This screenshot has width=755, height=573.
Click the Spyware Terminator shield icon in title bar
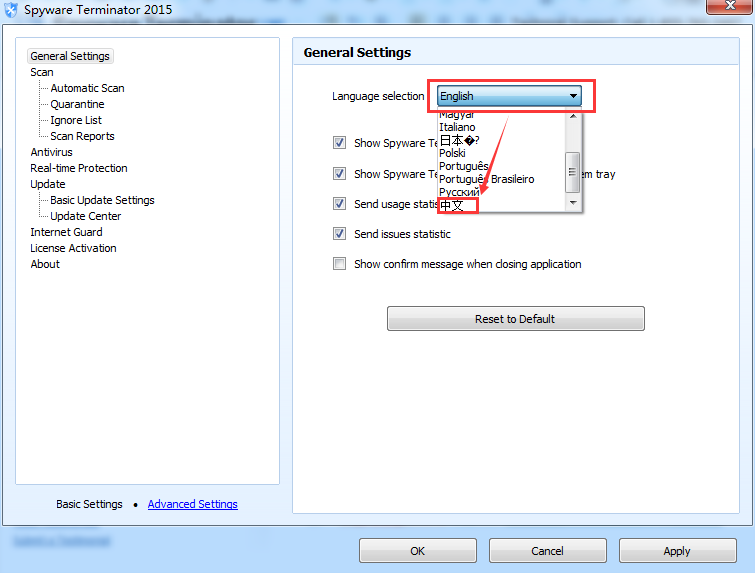point(11,10)
